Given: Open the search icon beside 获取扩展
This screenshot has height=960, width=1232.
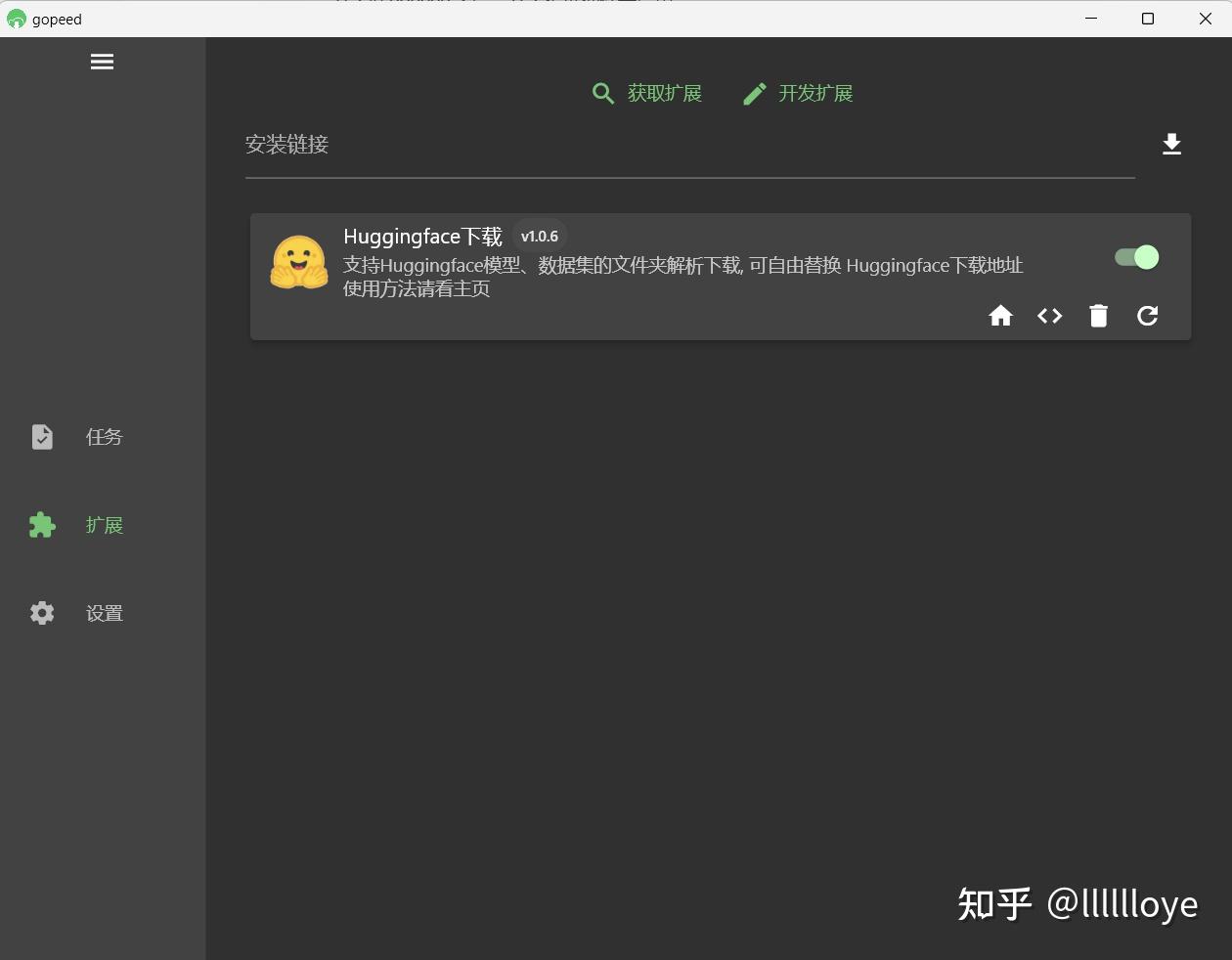Looking at the screenshot, I should 603,93.
